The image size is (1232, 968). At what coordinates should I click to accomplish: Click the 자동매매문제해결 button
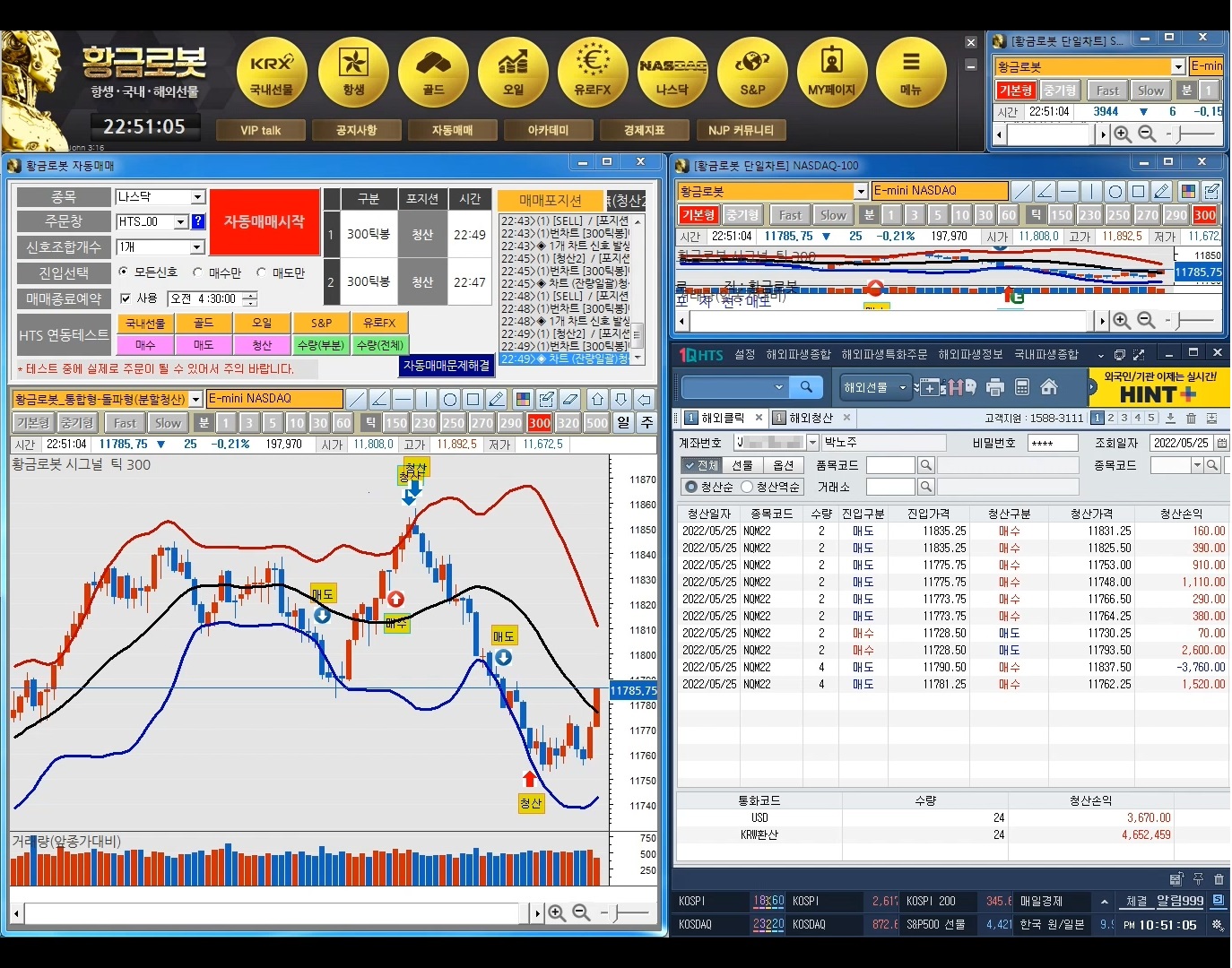point(447,366)
